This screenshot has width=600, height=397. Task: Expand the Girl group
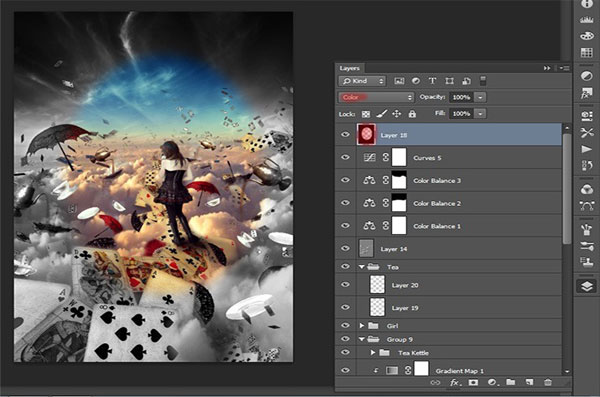coord(362,325)
